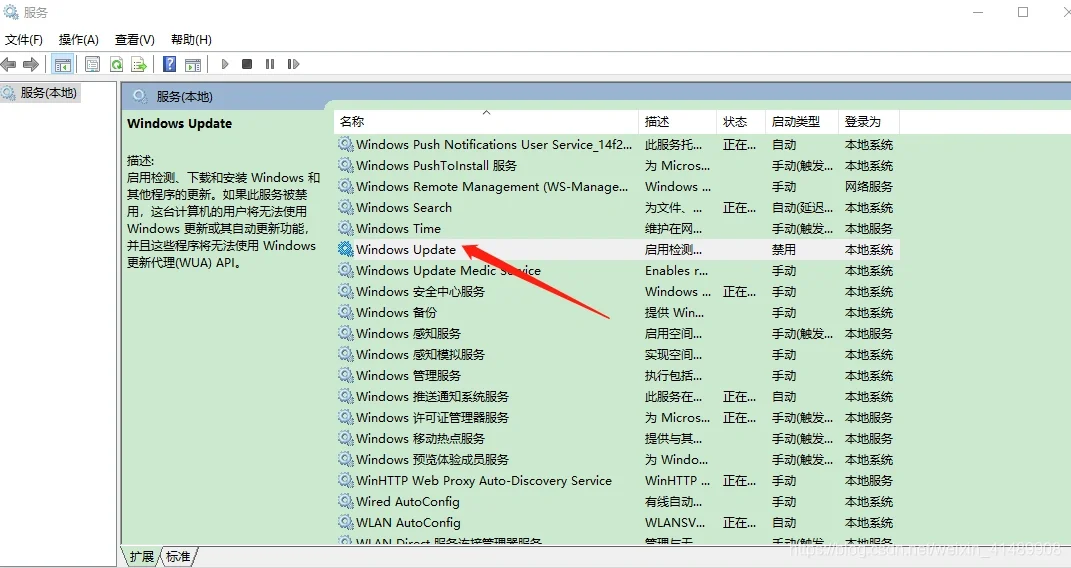The height and width of the screenshot is (568, 1071).
Task: Click 启用检测... description of Windows Update
Action: coord(673,250)
